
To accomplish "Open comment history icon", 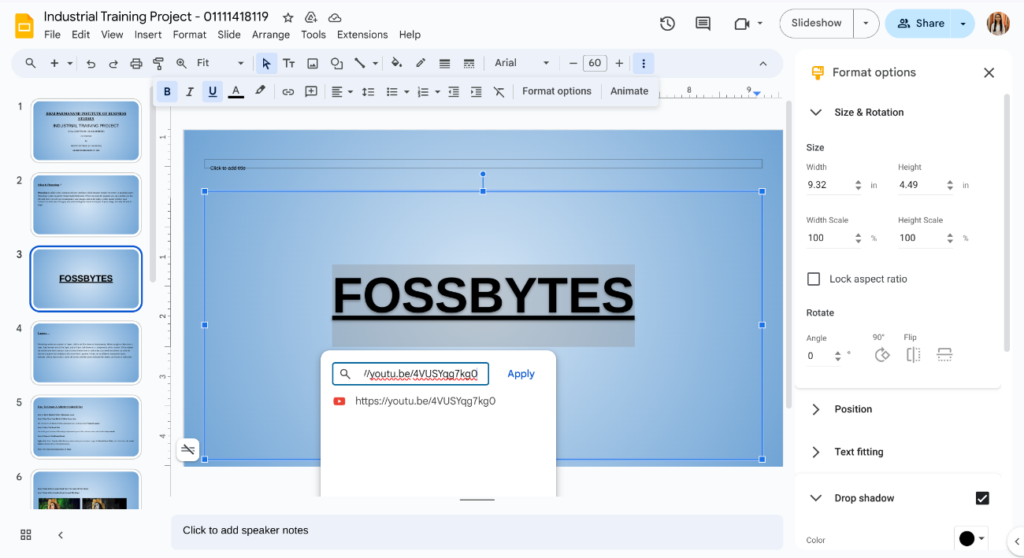I will [703, 24].
